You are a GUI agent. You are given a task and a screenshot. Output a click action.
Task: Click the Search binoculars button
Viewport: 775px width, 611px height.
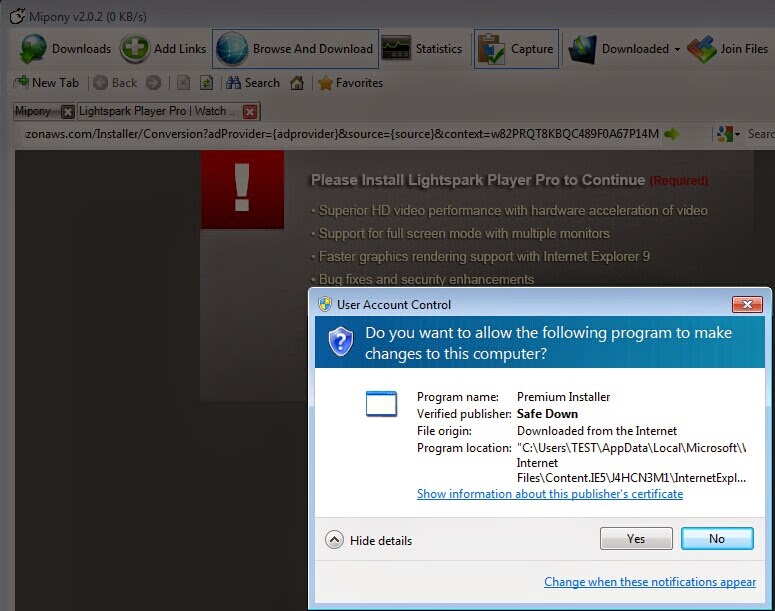pyautogui.click(x=253, y=83)
